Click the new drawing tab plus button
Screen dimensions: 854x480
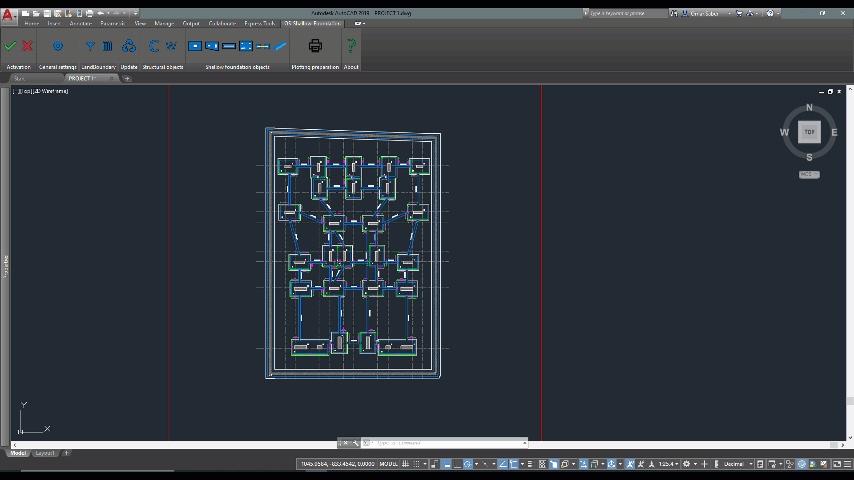coord(127,78)
